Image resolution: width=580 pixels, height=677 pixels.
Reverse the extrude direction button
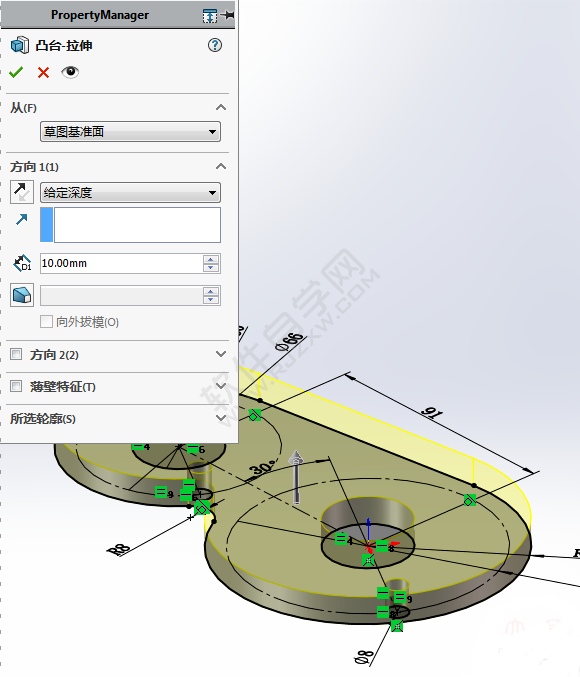tap(22, 192)
